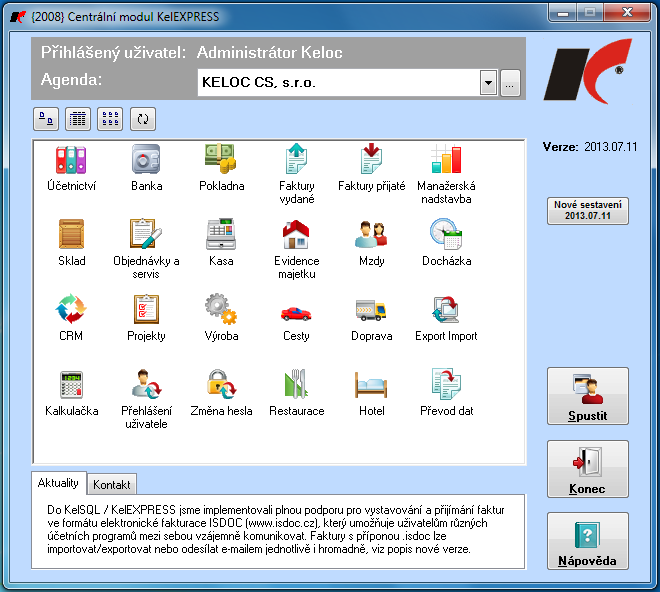Click 'Administrátor Keloc' user name text
The height and width of the screenshot is (592, 660).
[269, 53]
